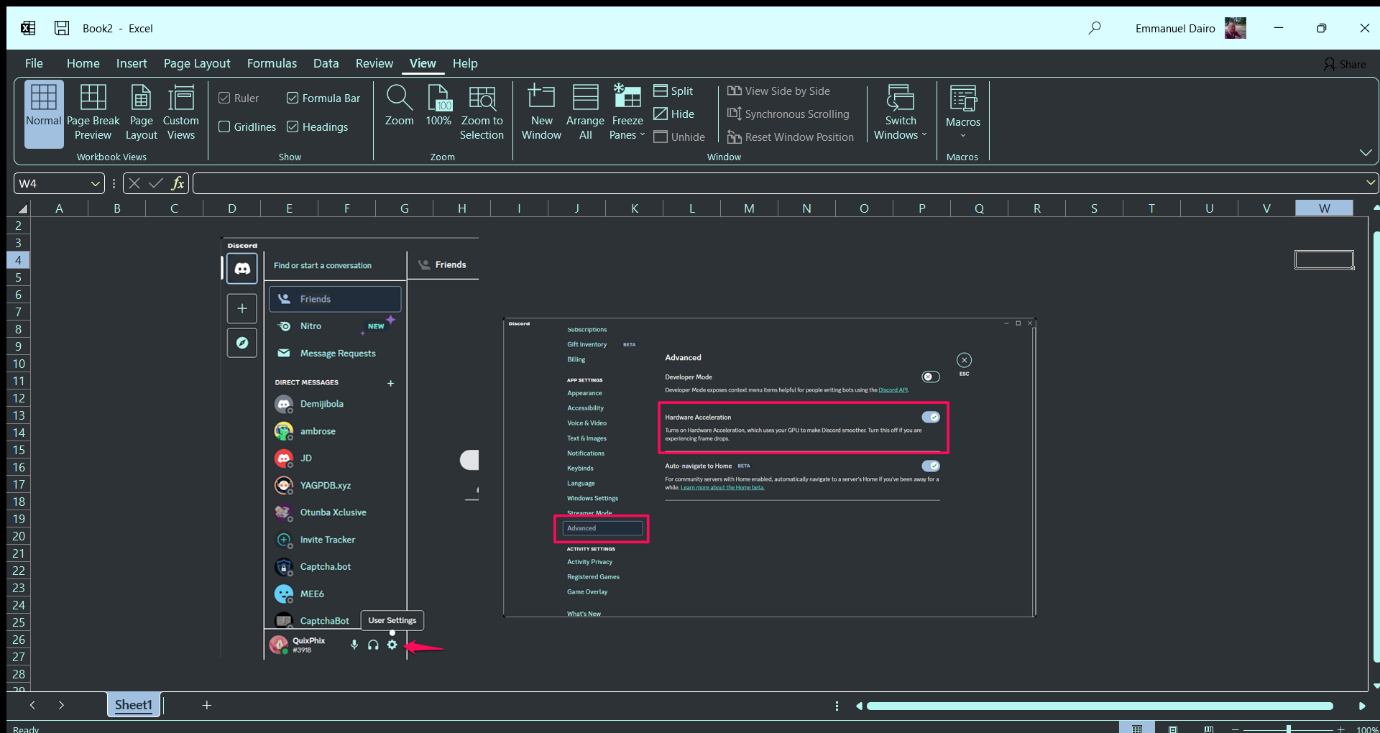
Task: Click the Split window icon
Action: (662, 91)
